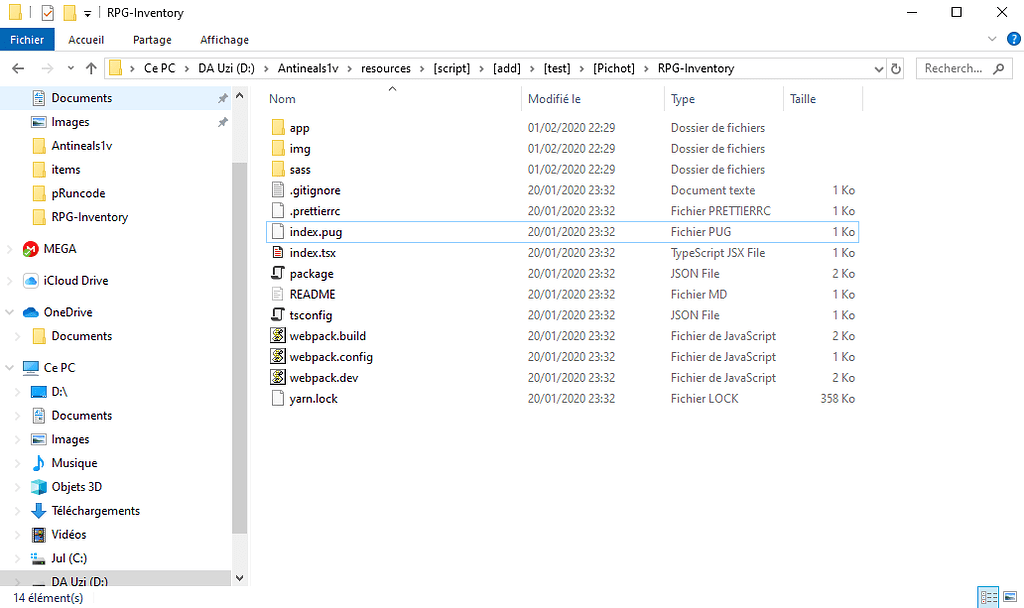Image resolution: width=1024 pixels, height=608 pixels.
Task: Select the webpack.build JavaScript file icon
Action: (x=279, y=336)
